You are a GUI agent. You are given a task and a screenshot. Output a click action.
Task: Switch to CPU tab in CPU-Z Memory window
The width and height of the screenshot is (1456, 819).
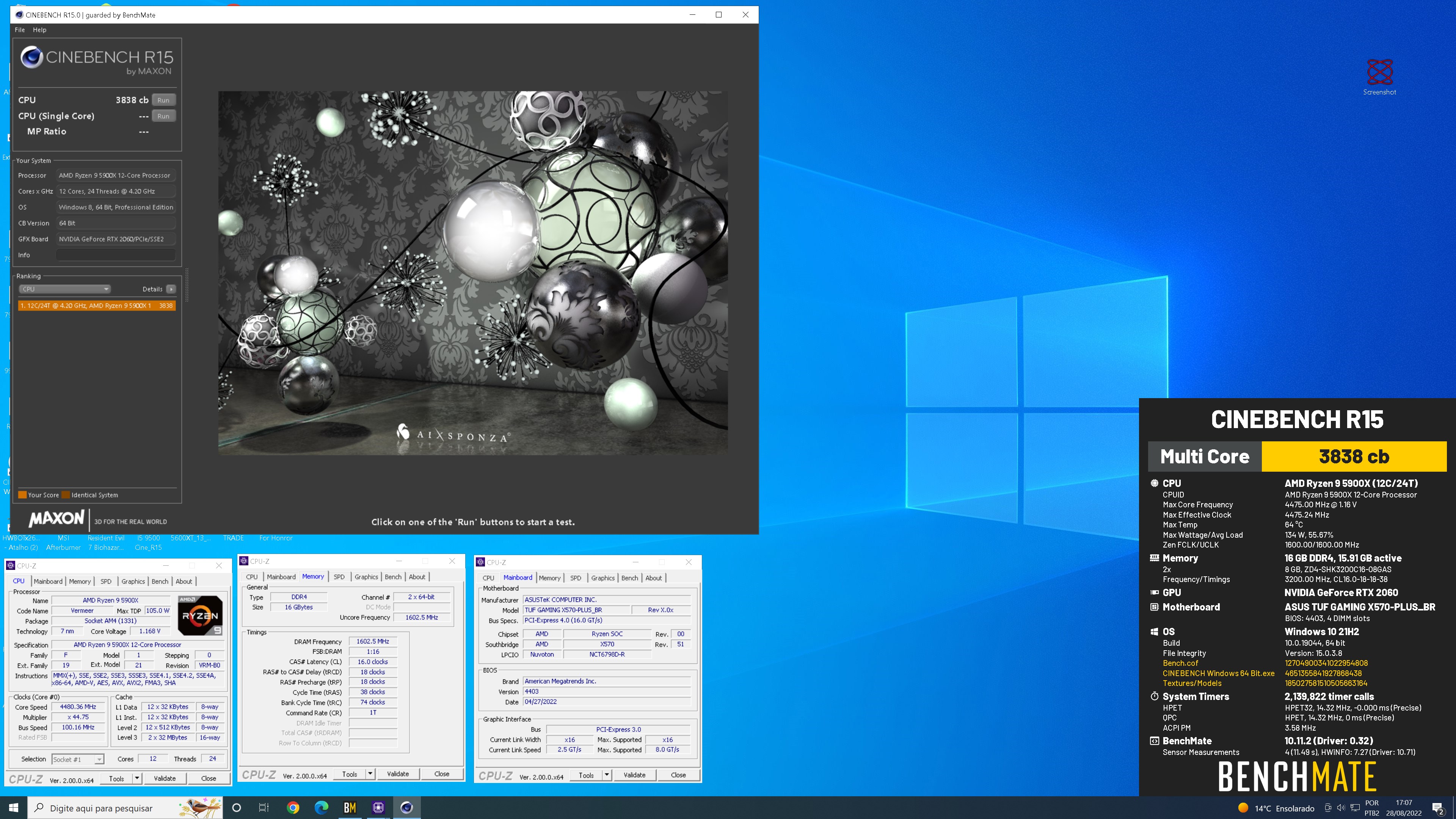pos(252,576)
